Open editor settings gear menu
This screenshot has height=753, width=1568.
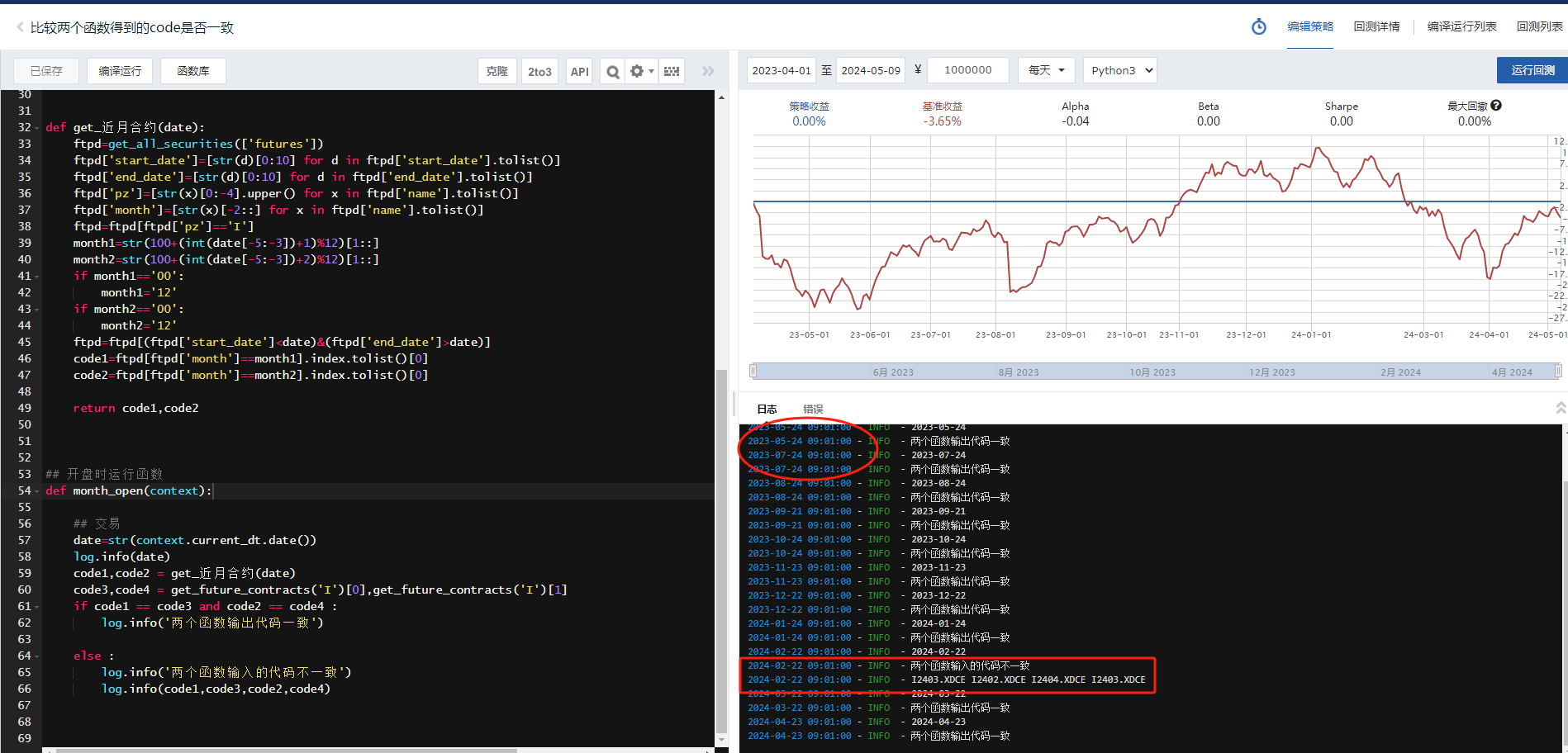click(x=641, y=71)
